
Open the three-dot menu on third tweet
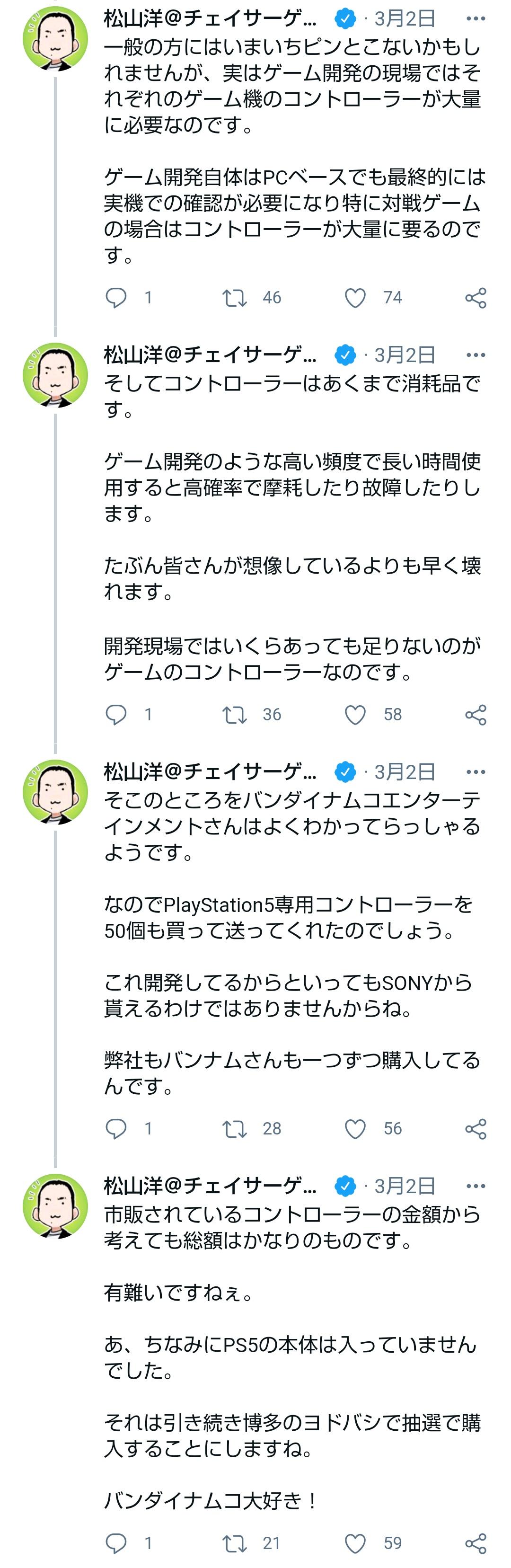pos(475,772)
